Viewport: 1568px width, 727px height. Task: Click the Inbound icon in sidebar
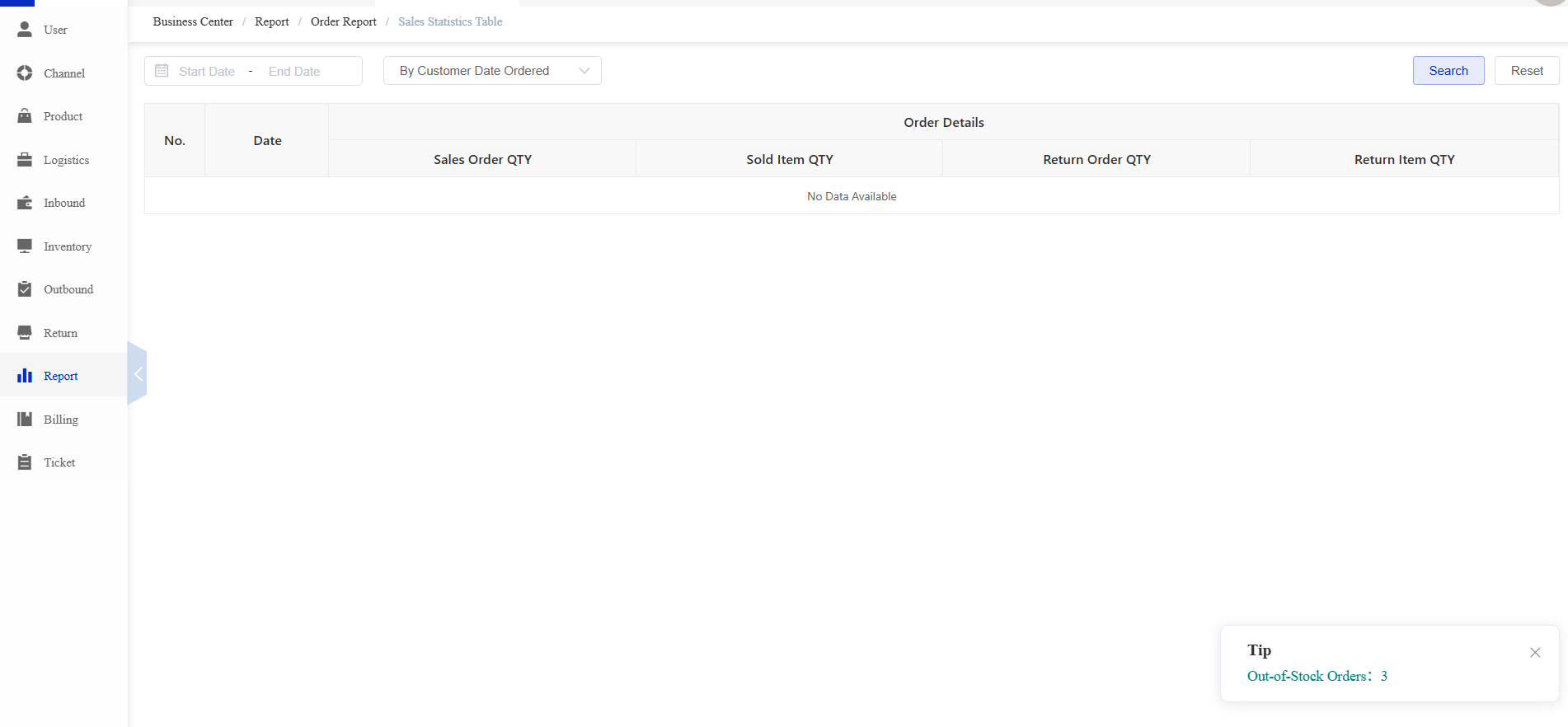coord(25,203)
